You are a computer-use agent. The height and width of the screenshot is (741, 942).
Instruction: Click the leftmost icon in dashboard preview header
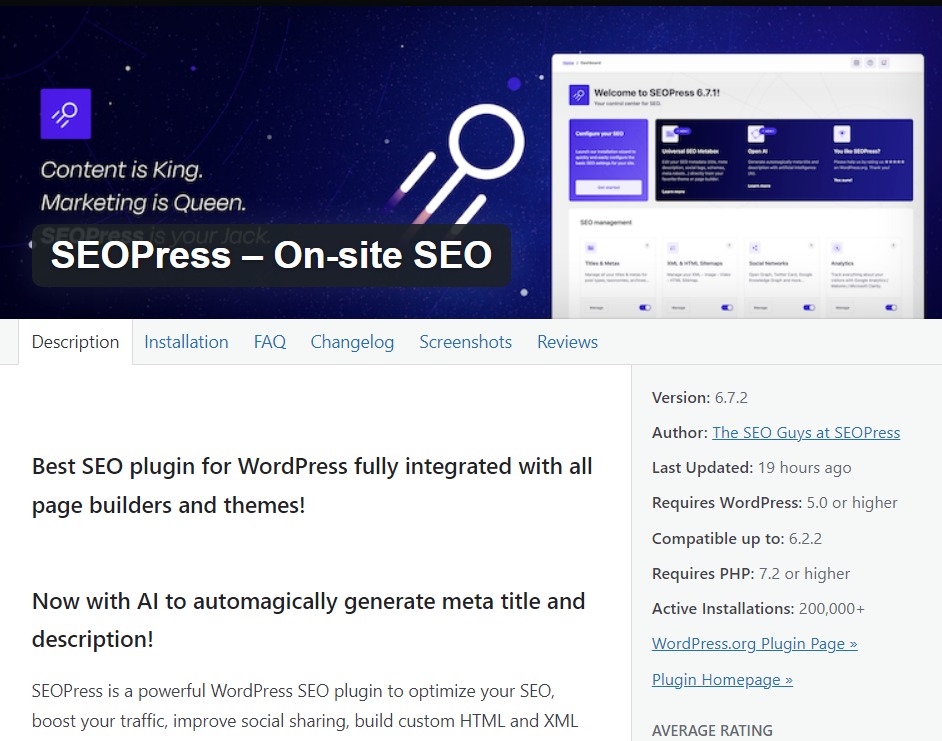pos(857,63)
